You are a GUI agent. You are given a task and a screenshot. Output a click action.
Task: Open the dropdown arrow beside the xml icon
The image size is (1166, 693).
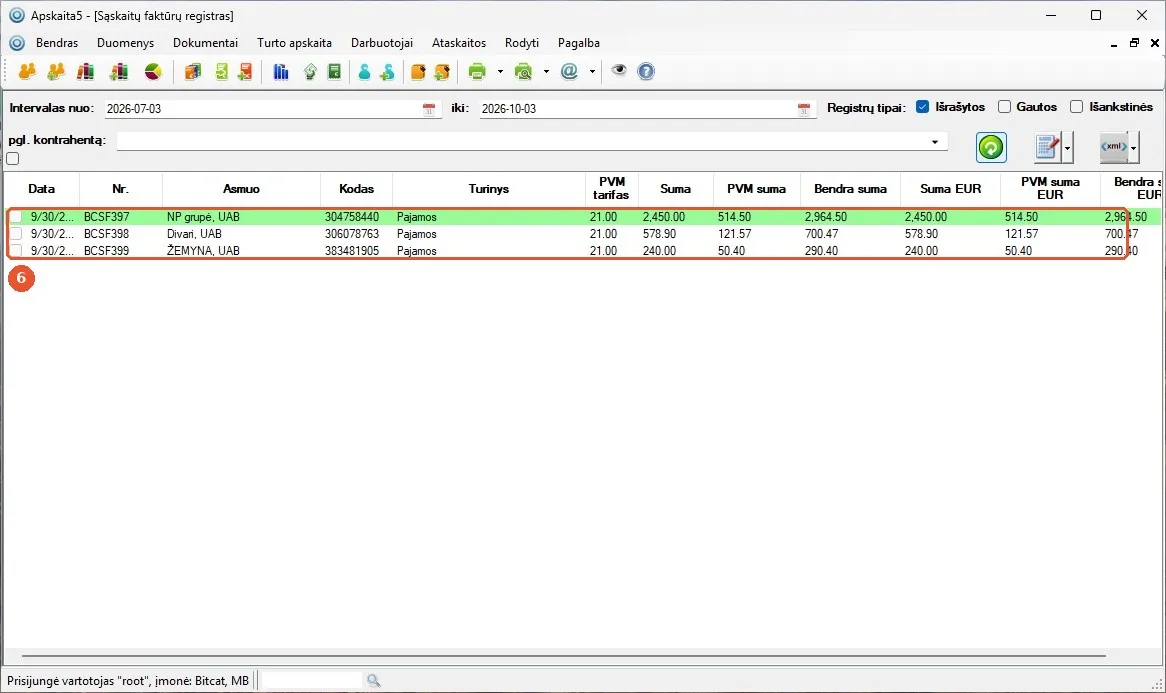1133,148
